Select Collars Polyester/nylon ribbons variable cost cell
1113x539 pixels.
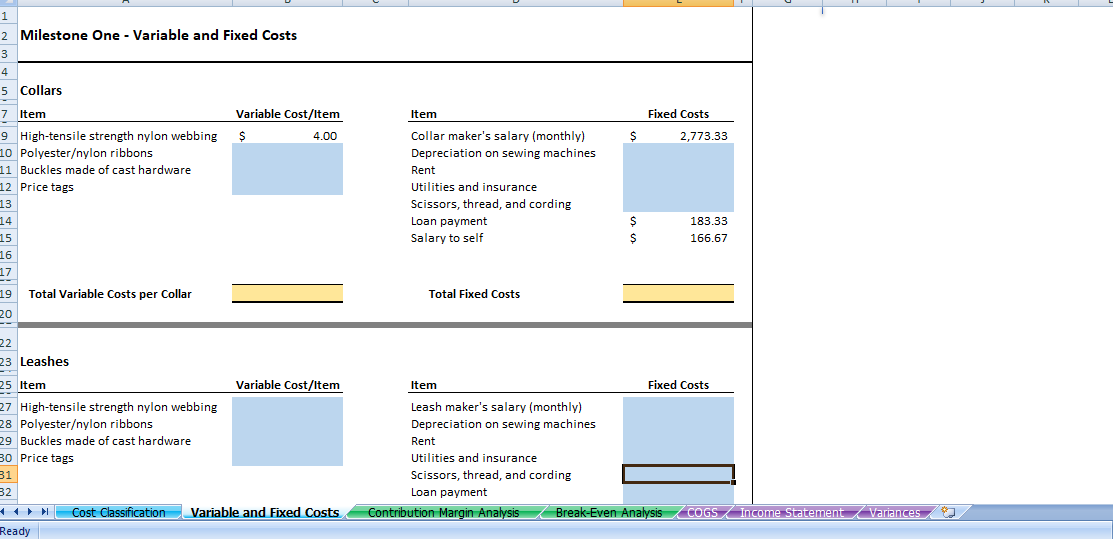(x=287, y=153)
